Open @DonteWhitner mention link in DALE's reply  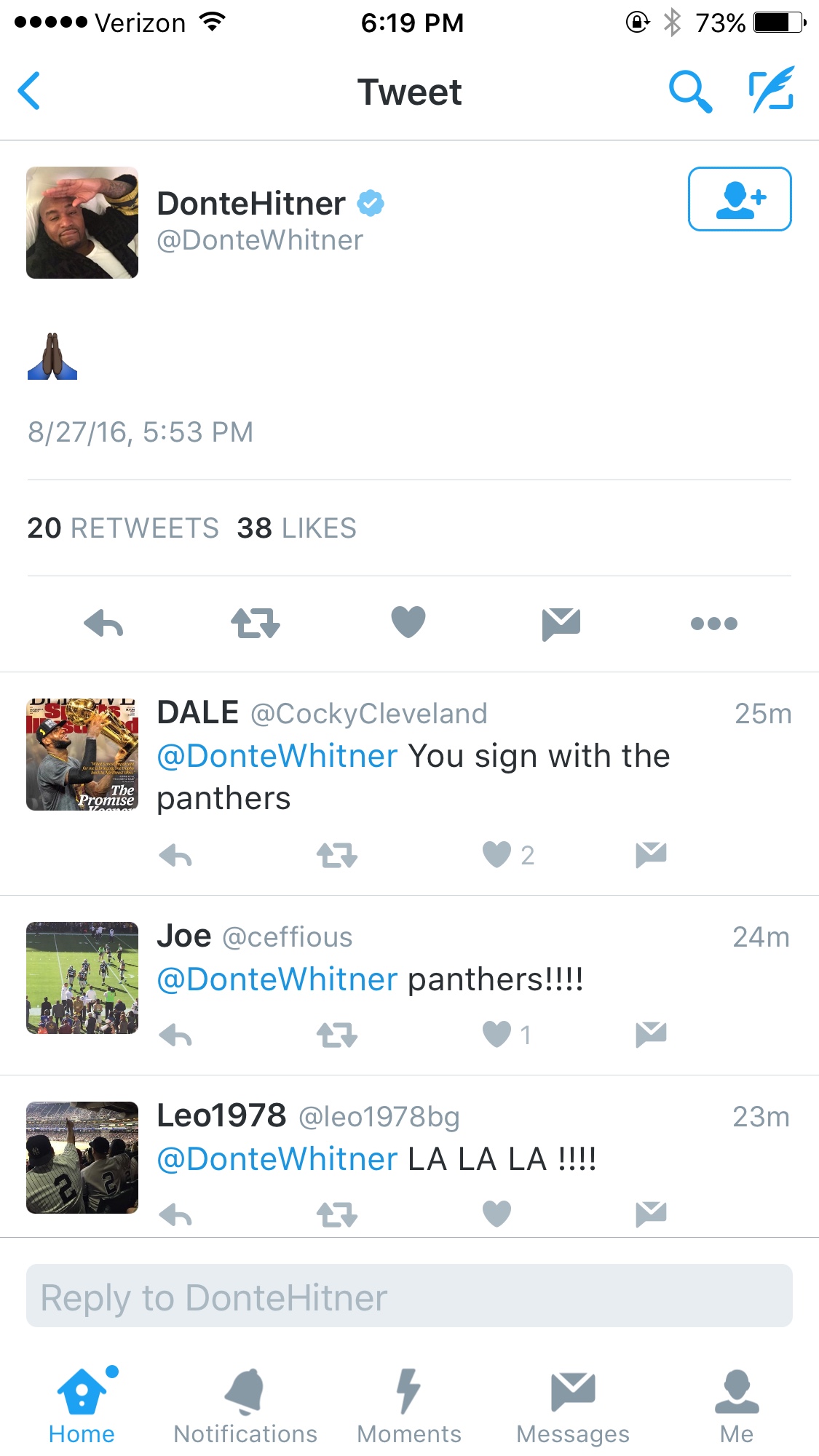[277, 756]
